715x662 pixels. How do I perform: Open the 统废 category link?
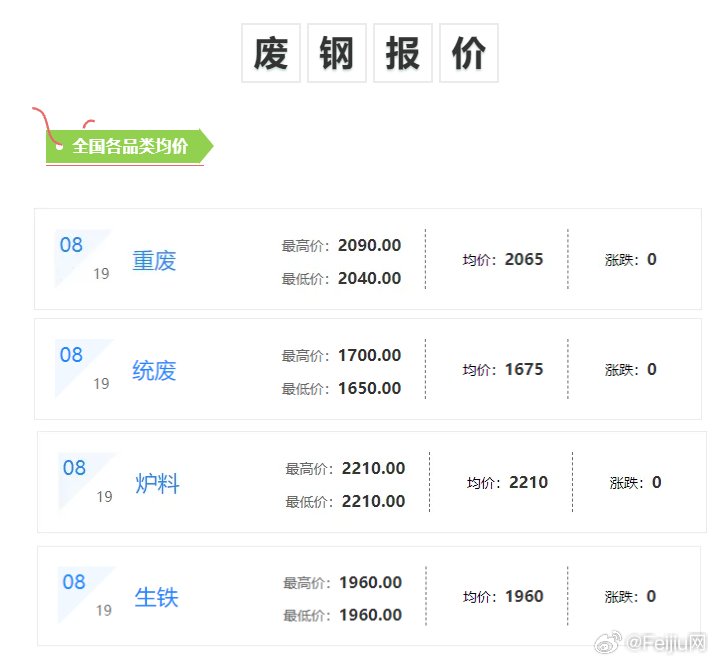coord(154,371)
